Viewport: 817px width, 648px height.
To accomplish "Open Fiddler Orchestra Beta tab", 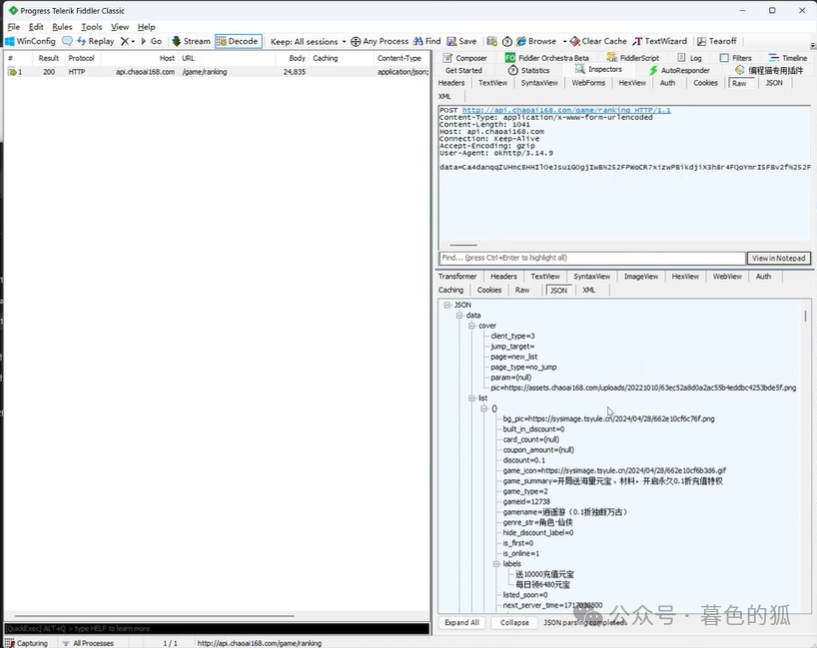I will [x=547, y=58].
